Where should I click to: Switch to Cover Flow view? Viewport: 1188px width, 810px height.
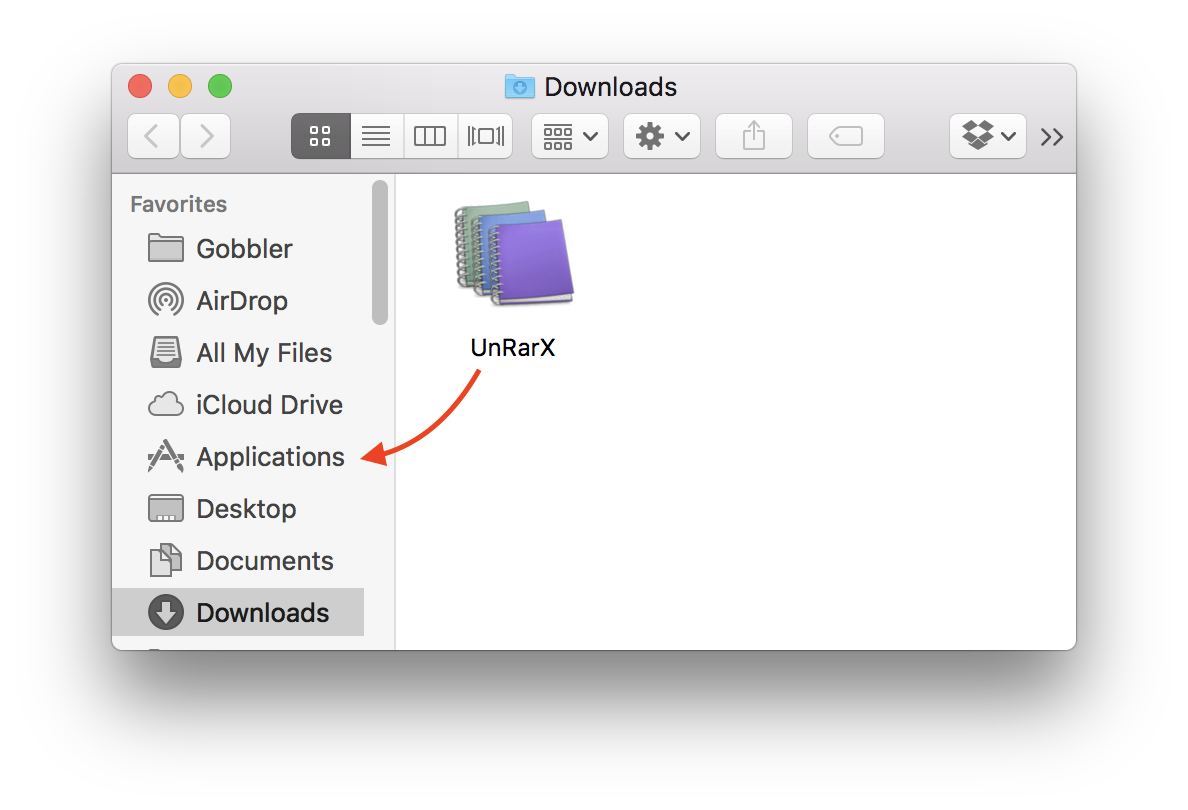(x=485, y=136)
